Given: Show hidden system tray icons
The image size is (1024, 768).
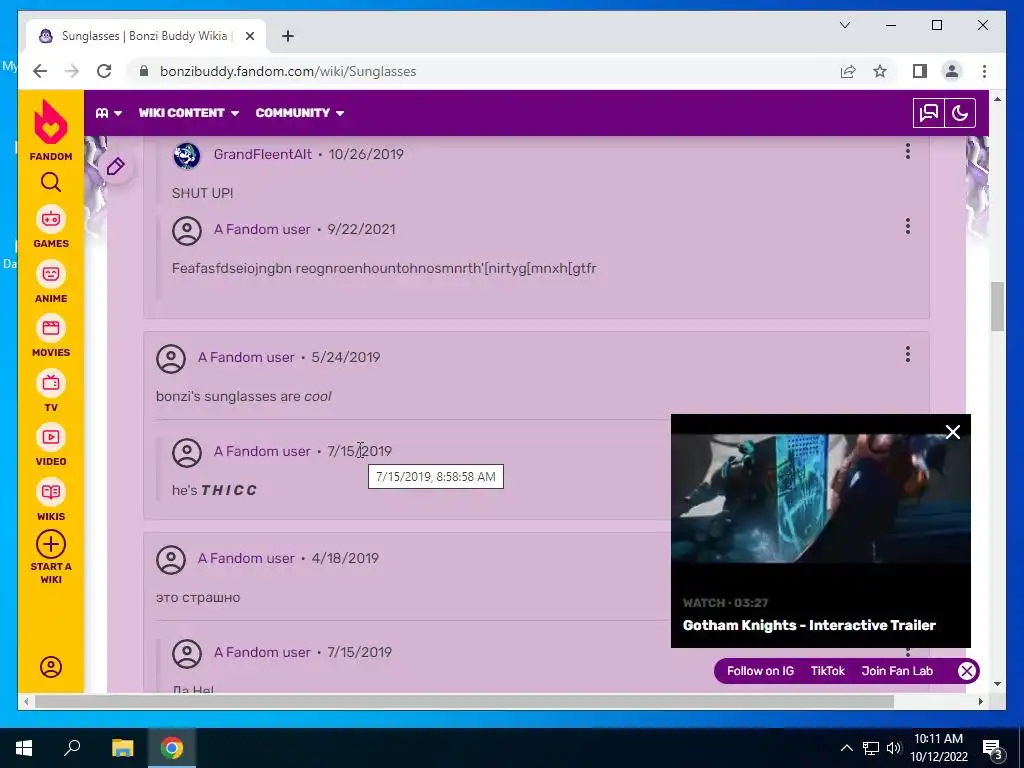Looking at the screenshot, I should (x=846, y=748).
